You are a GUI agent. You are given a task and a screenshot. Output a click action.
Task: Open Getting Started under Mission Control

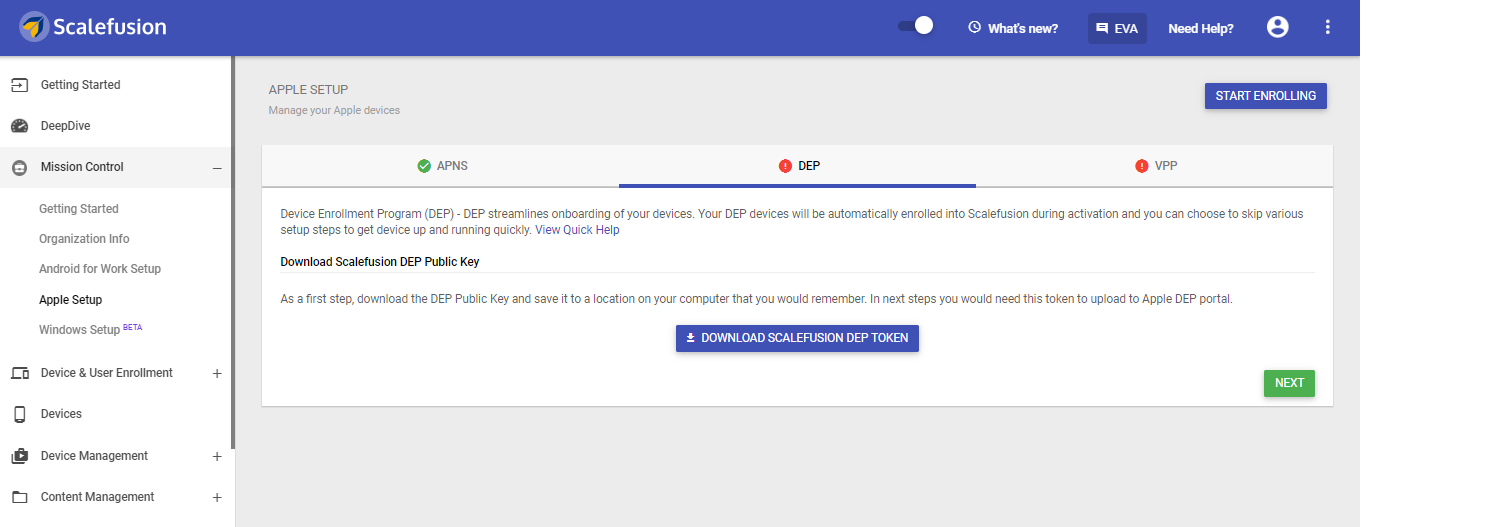(79, 209)
